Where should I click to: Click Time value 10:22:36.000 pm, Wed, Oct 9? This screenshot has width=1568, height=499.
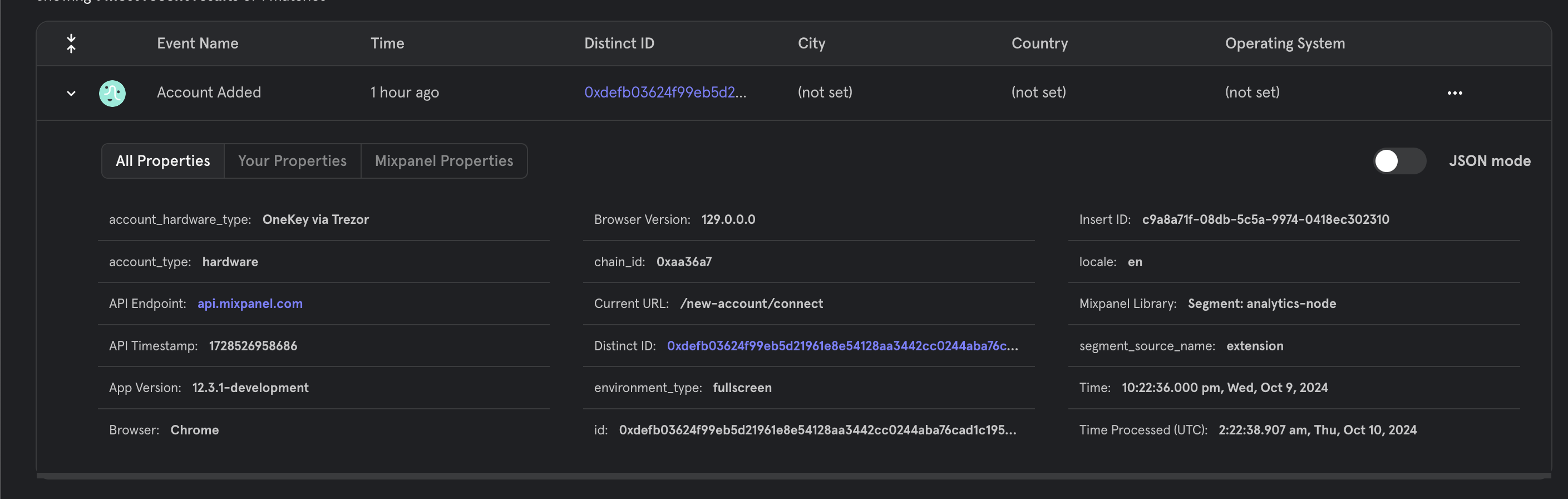click(x=1225, y=388)
